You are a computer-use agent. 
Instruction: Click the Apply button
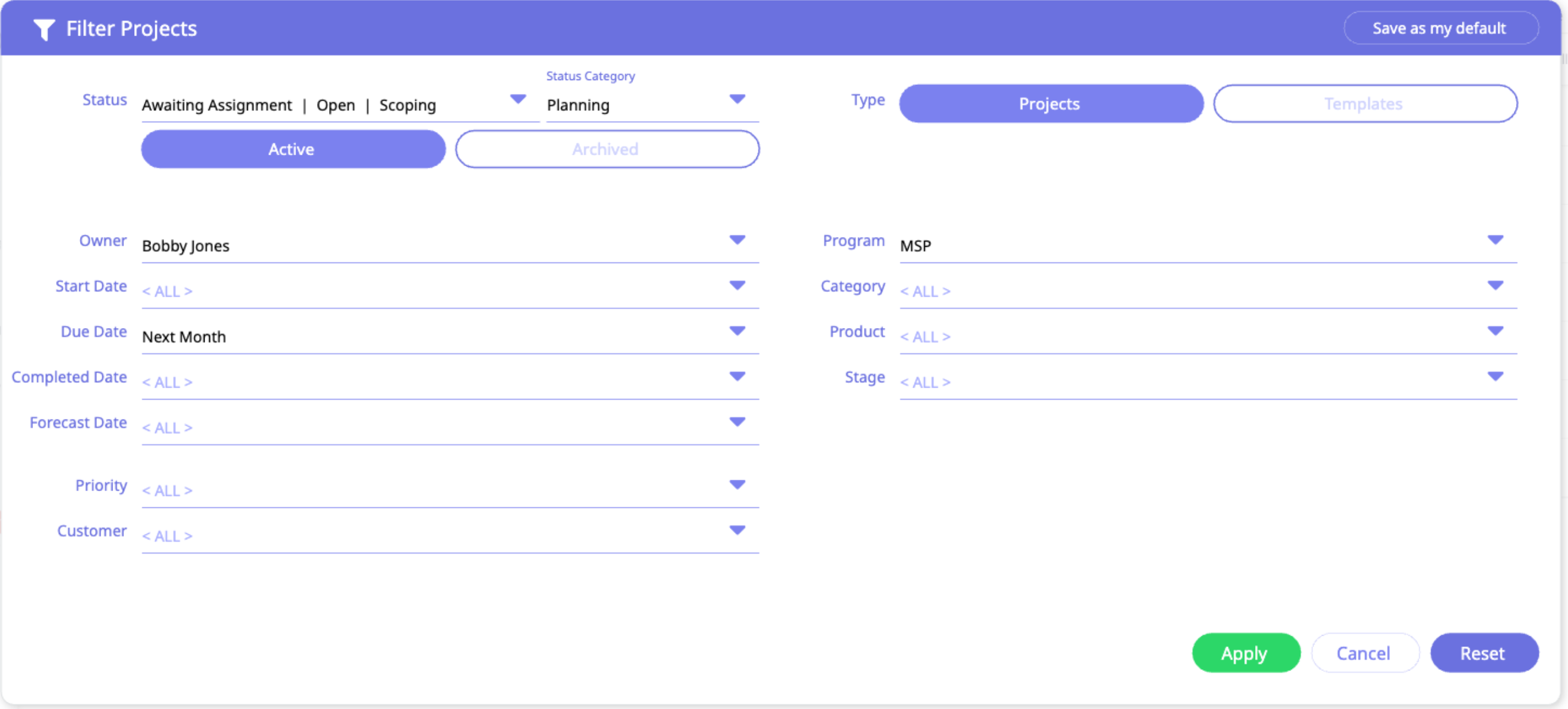[x=1245, y=653]
